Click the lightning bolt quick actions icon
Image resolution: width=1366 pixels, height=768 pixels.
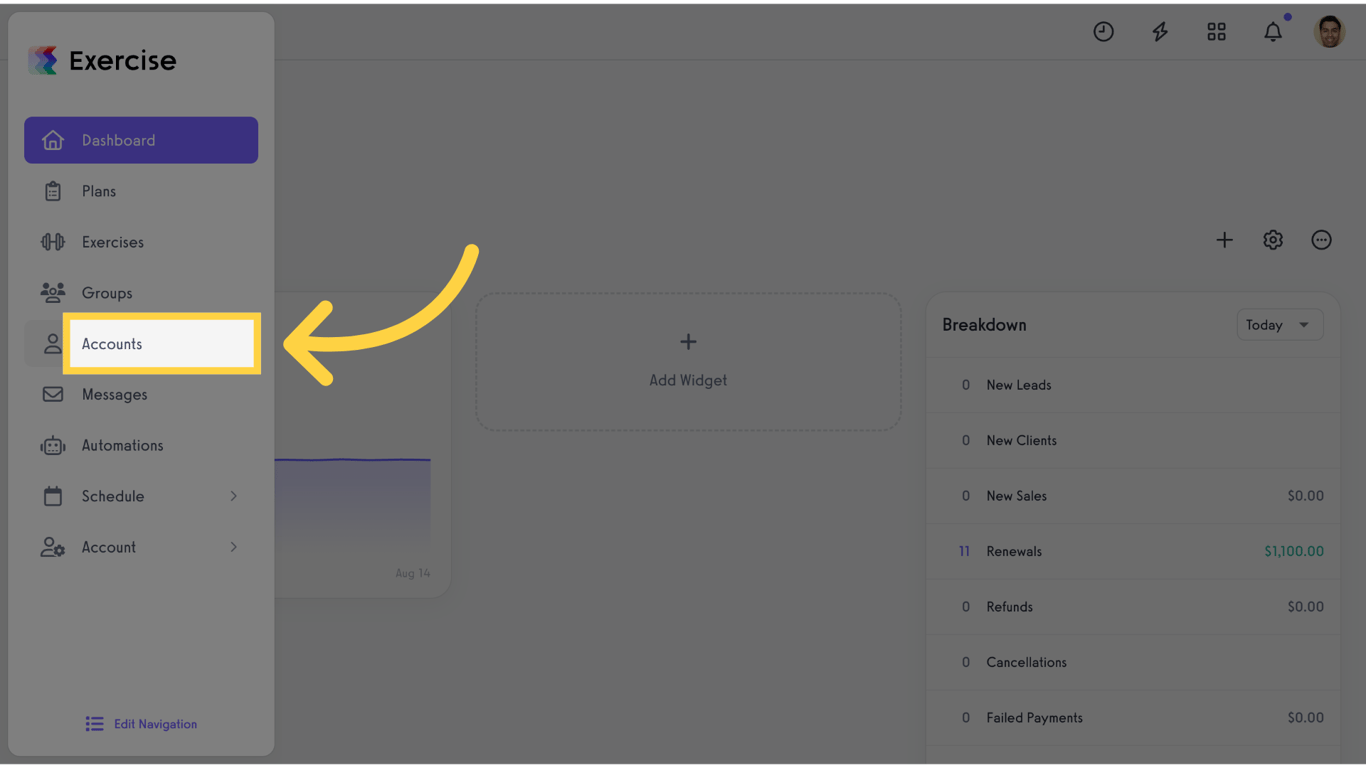click(x=1160, y=32)
